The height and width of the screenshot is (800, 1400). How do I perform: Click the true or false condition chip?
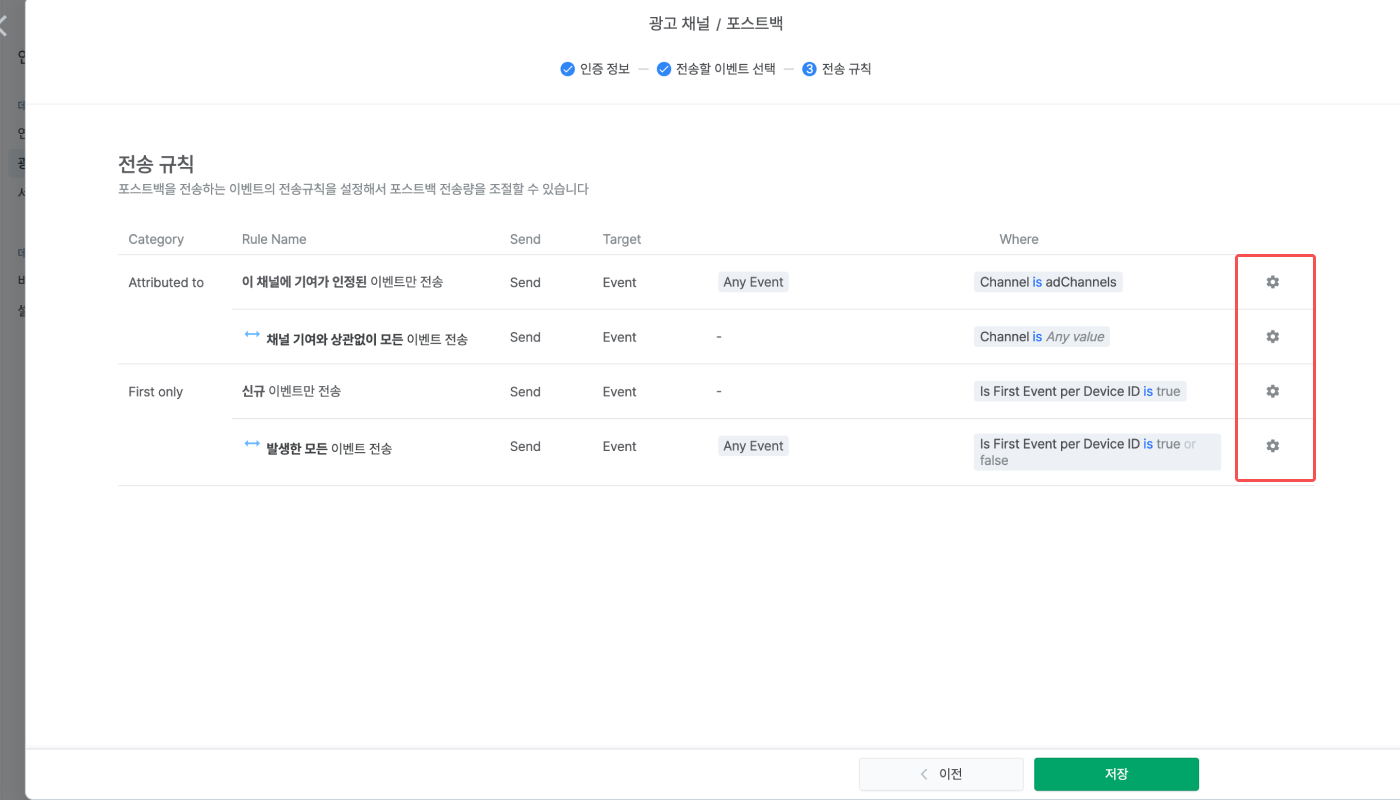click(1097, 452)
